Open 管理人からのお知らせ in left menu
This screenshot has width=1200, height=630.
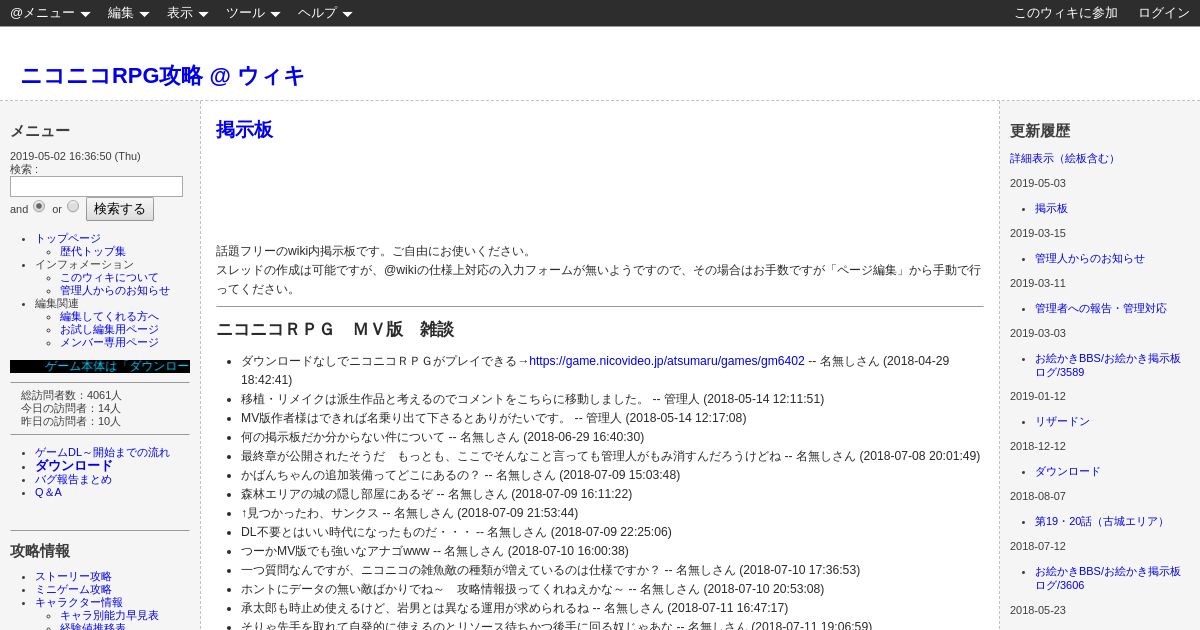(115, 290)
